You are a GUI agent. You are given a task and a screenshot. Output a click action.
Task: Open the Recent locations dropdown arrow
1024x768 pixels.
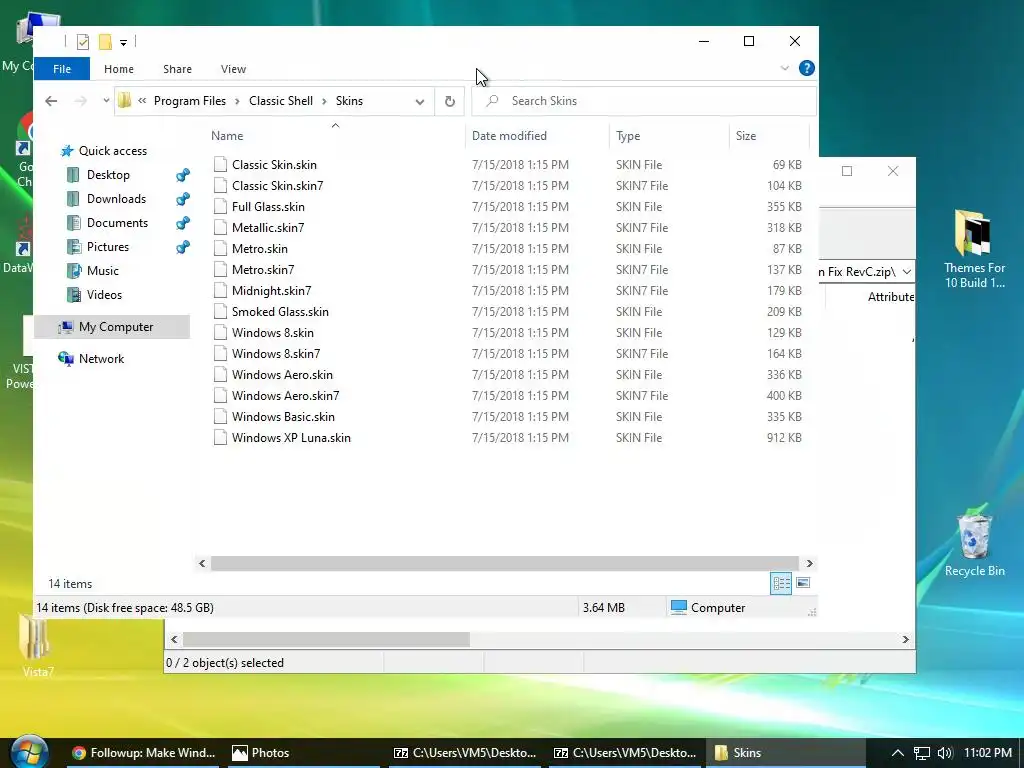[x=106, y=101]
